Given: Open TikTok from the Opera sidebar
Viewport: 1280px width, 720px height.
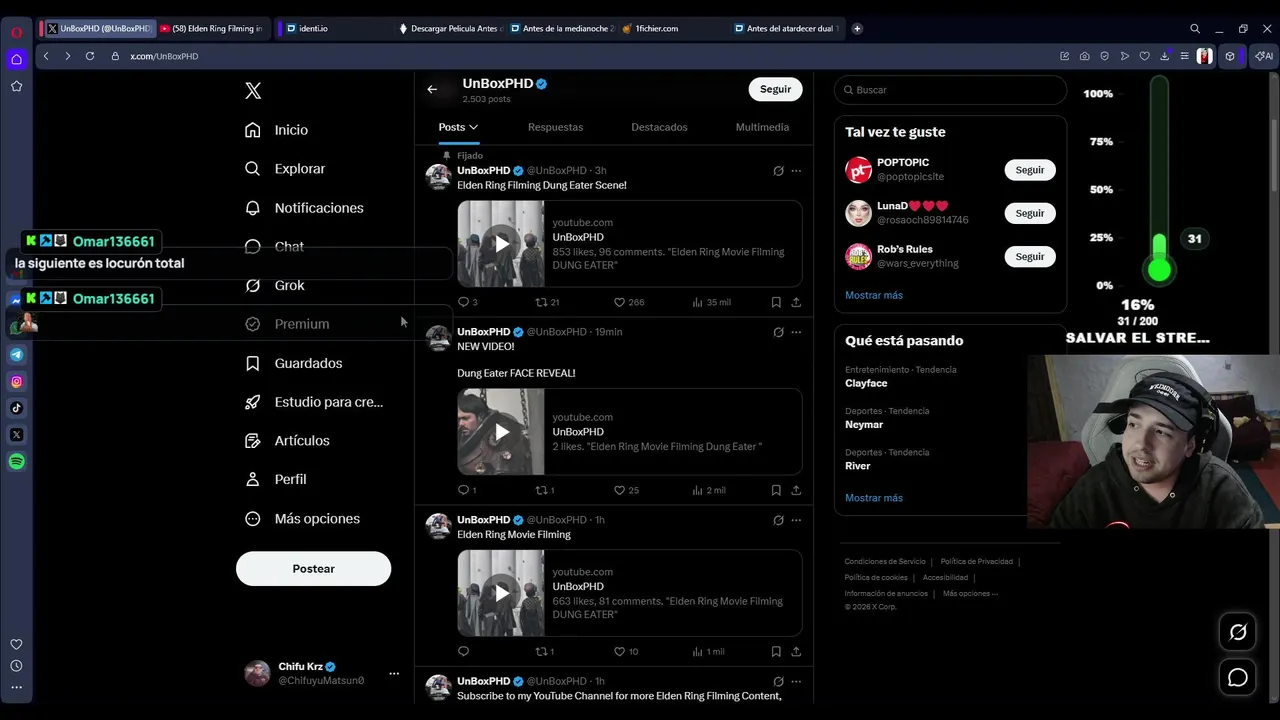Looking at the screenshot, I should pos(17,408).
